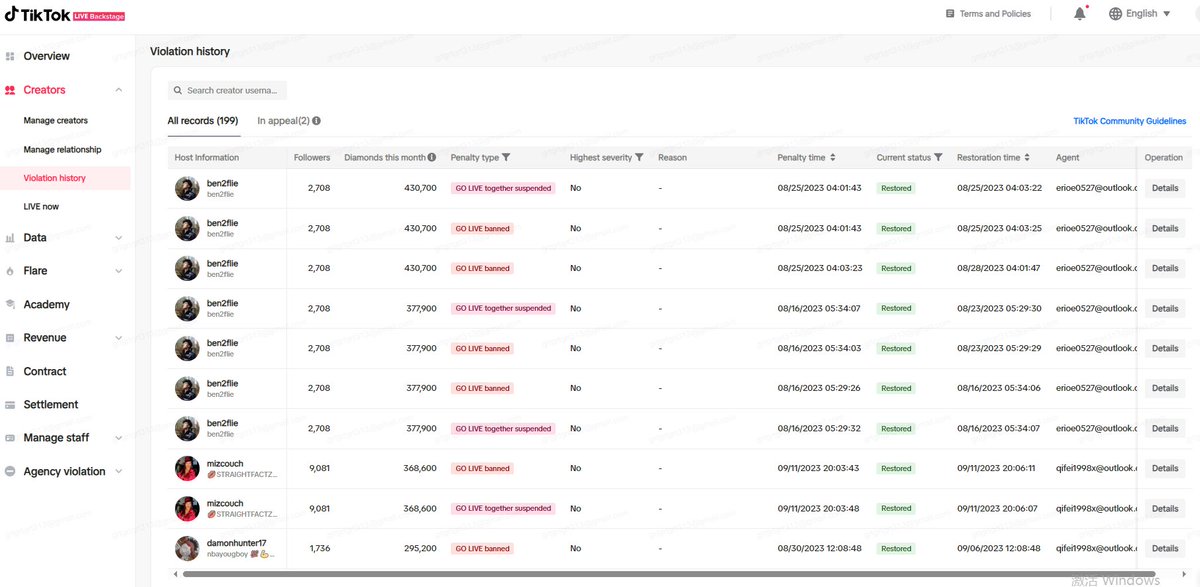
Task: Switch to In appeal(2) tab
Action: (x=283, y=121)
